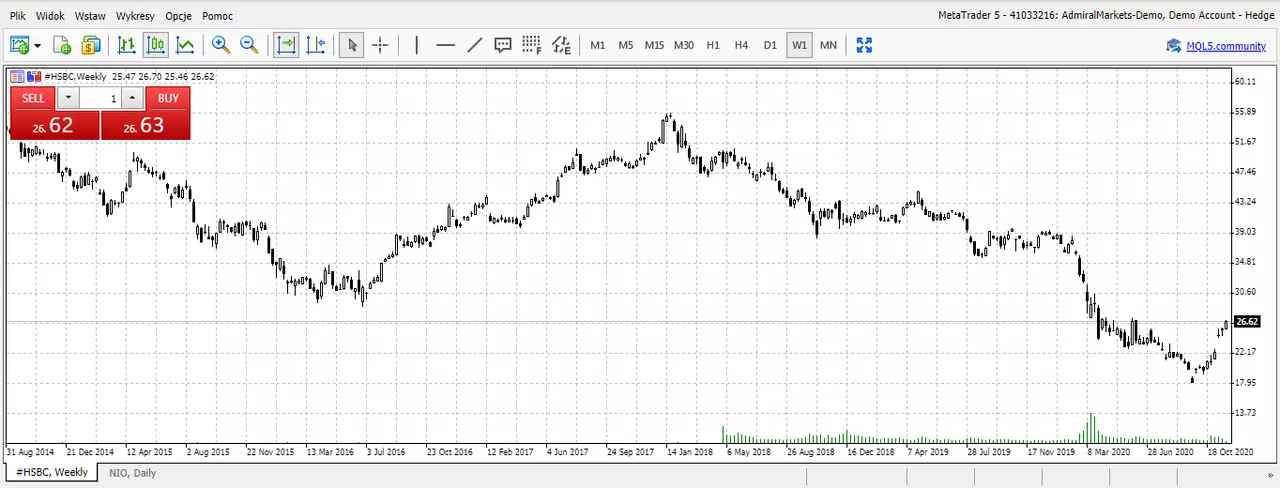Click the trade volume input field
This screenshot has height=488, width=1280.
(x=100, y=98)
